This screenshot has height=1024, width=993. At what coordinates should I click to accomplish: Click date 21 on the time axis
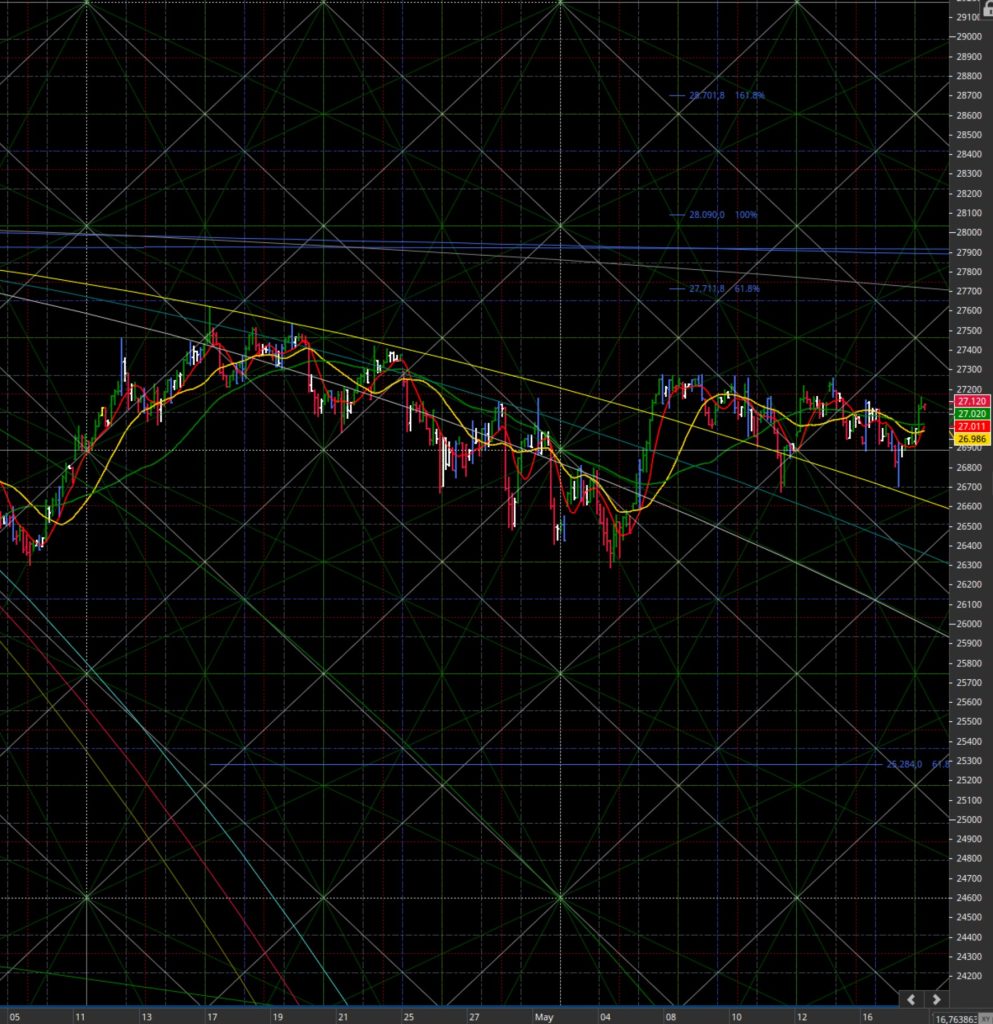(x=343, y=1017)
